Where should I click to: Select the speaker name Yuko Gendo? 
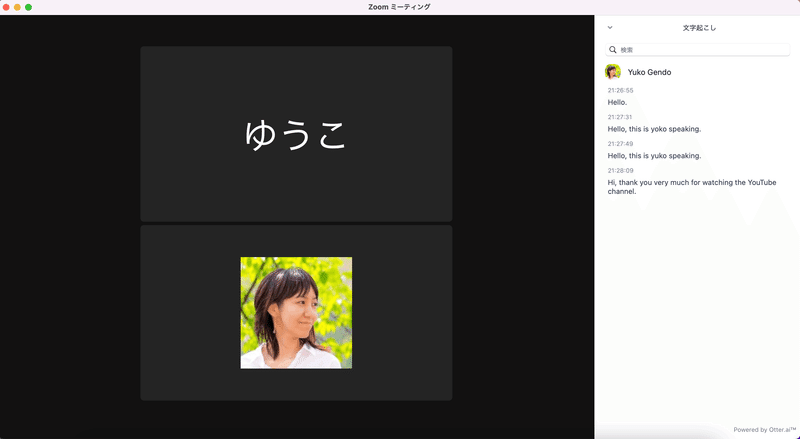pos(649,72)
